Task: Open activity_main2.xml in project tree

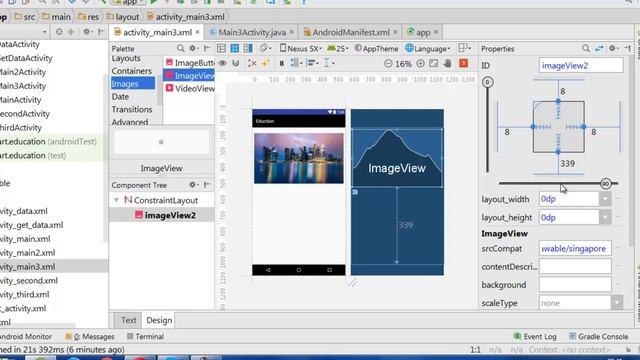Action: pyautogui.click(x=27, y=253)
